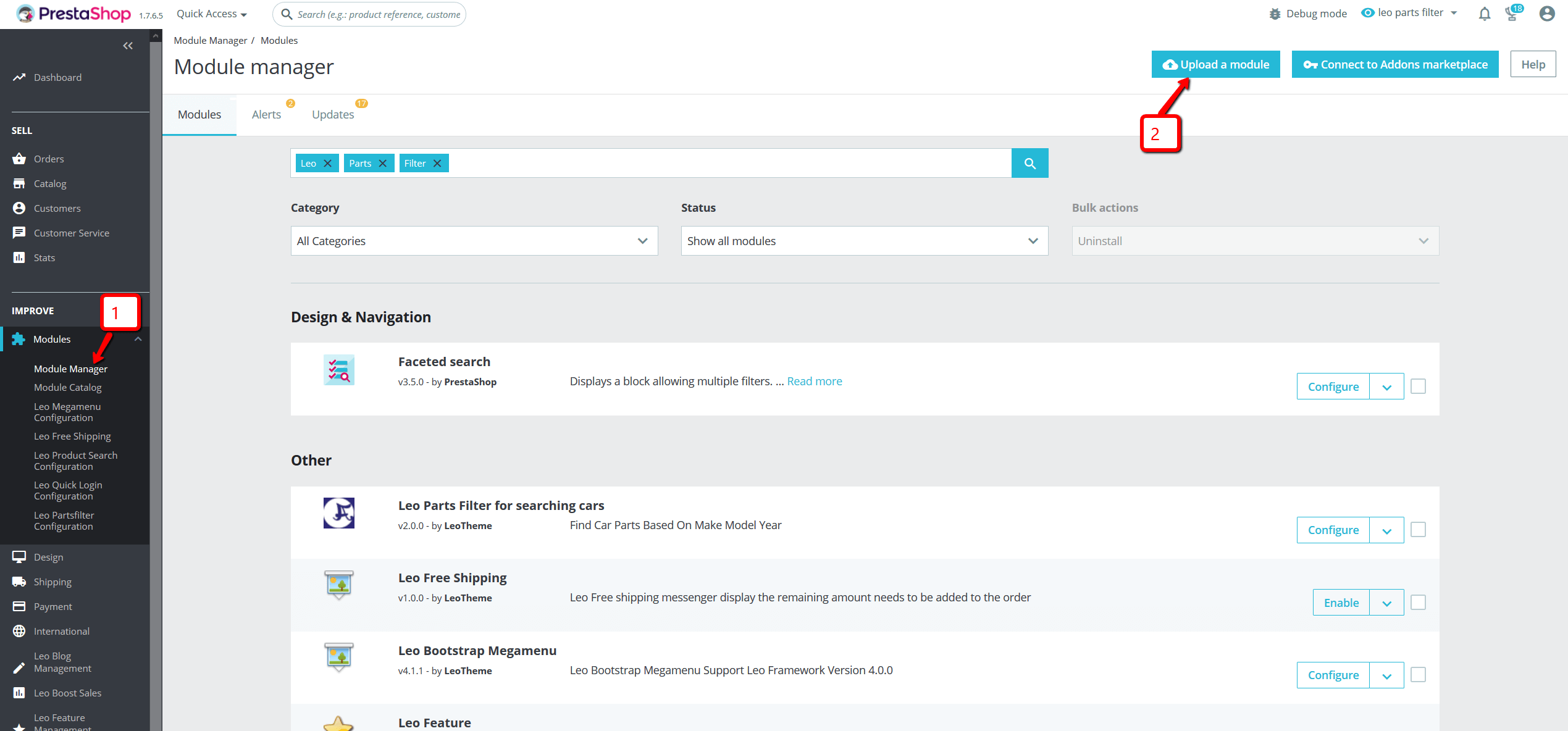Open Leo Product Search Configuration
This screenshot has height=731, width=1568.
pyautogui.click(x=75, y=461)
